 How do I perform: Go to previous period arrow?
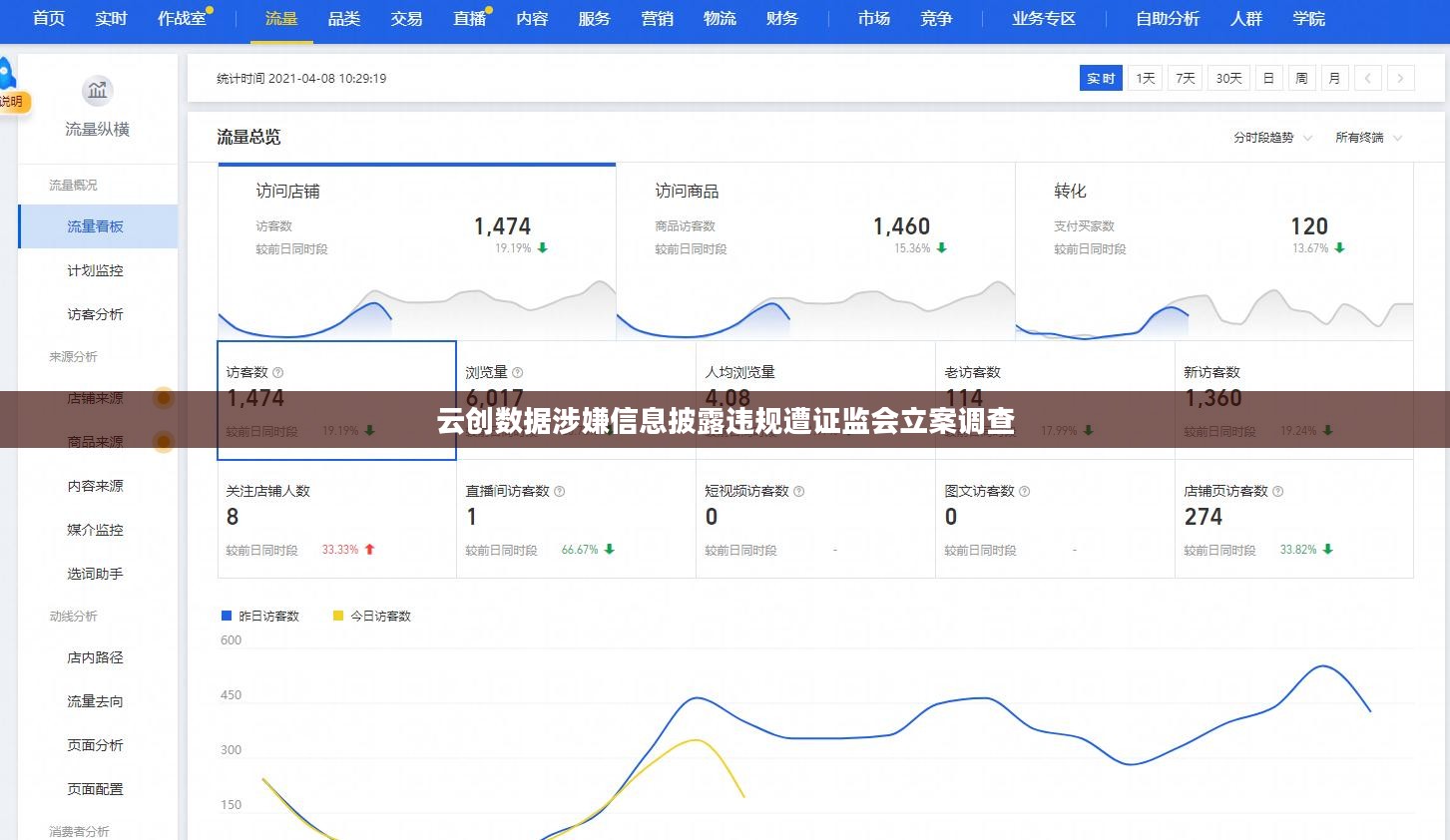point(1368,78)
